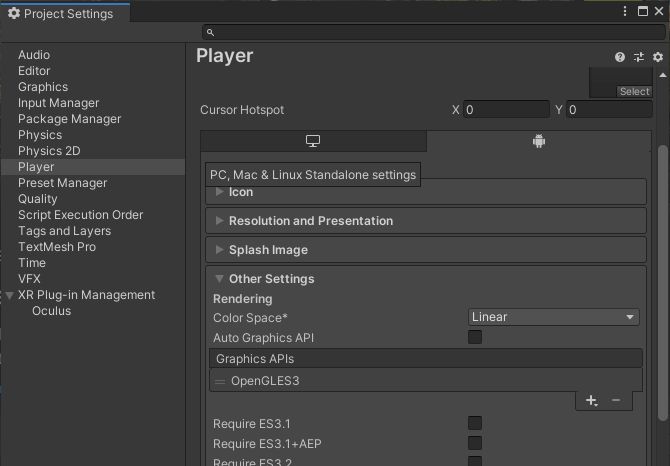Maximize the Project Settings window
The height and width of the screenshot is (466, 670).
[x=643, y=11]
